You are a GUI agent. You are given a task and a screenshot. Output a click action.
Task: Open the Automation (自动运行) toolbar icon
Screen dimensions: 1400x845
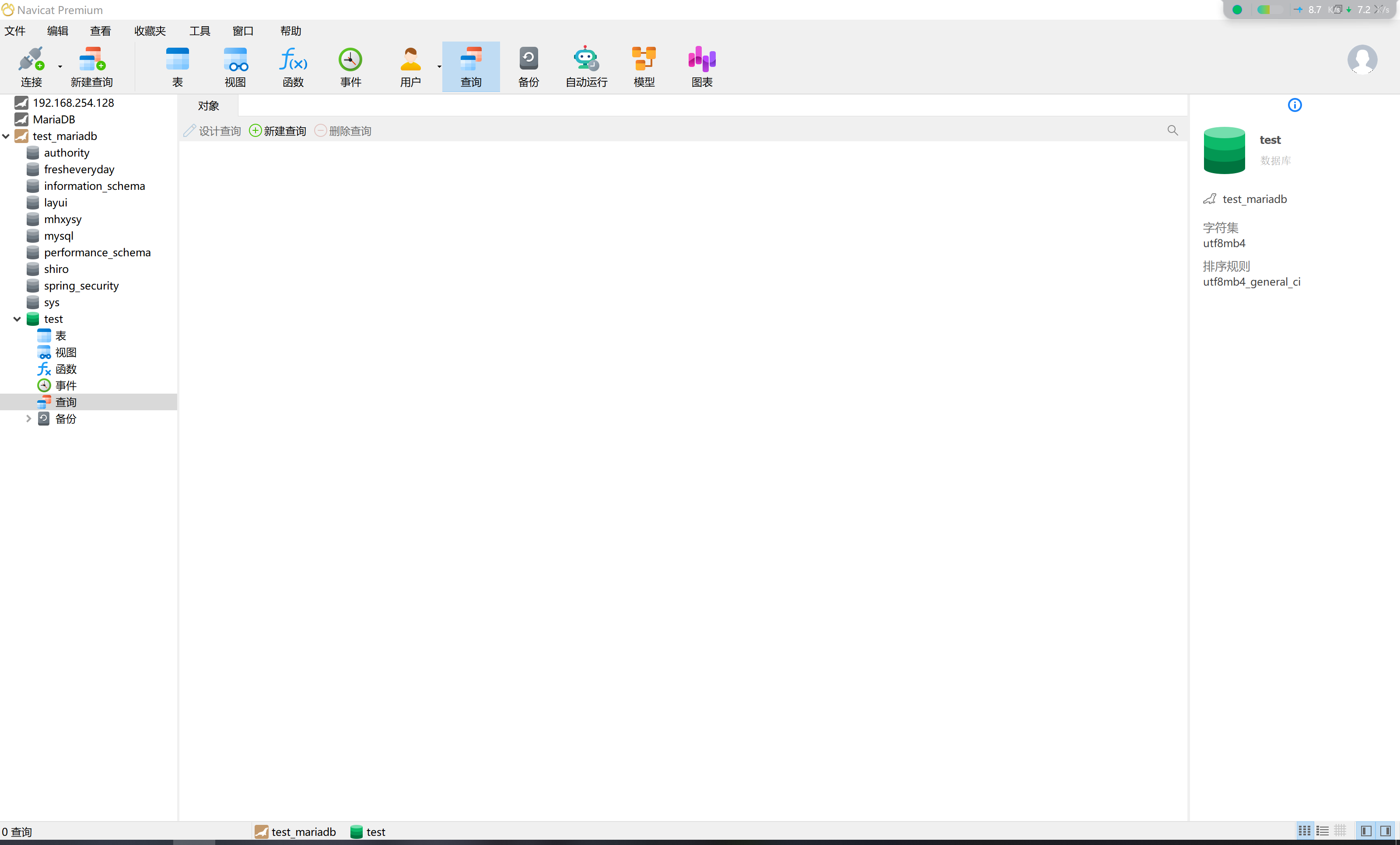click(x=586, y=66)
